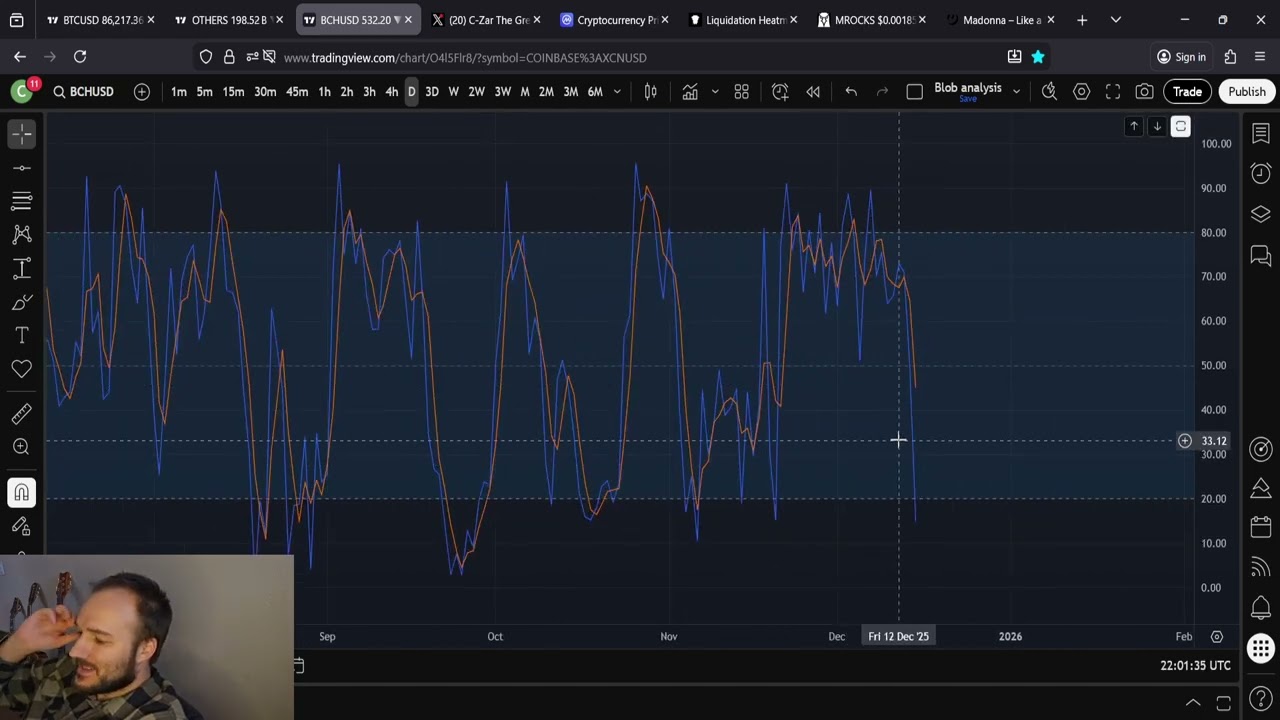1280x720 pixels.
Task: Open the Indicators dialog
Action: (x=690, y=92)
